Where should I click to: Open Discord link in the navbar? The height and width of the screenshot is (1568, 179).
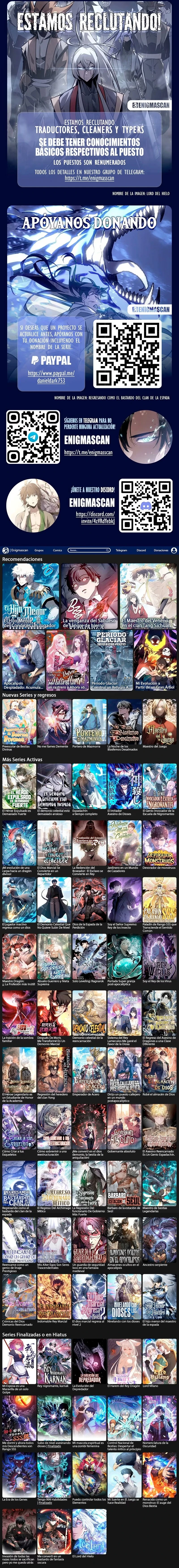141,550
